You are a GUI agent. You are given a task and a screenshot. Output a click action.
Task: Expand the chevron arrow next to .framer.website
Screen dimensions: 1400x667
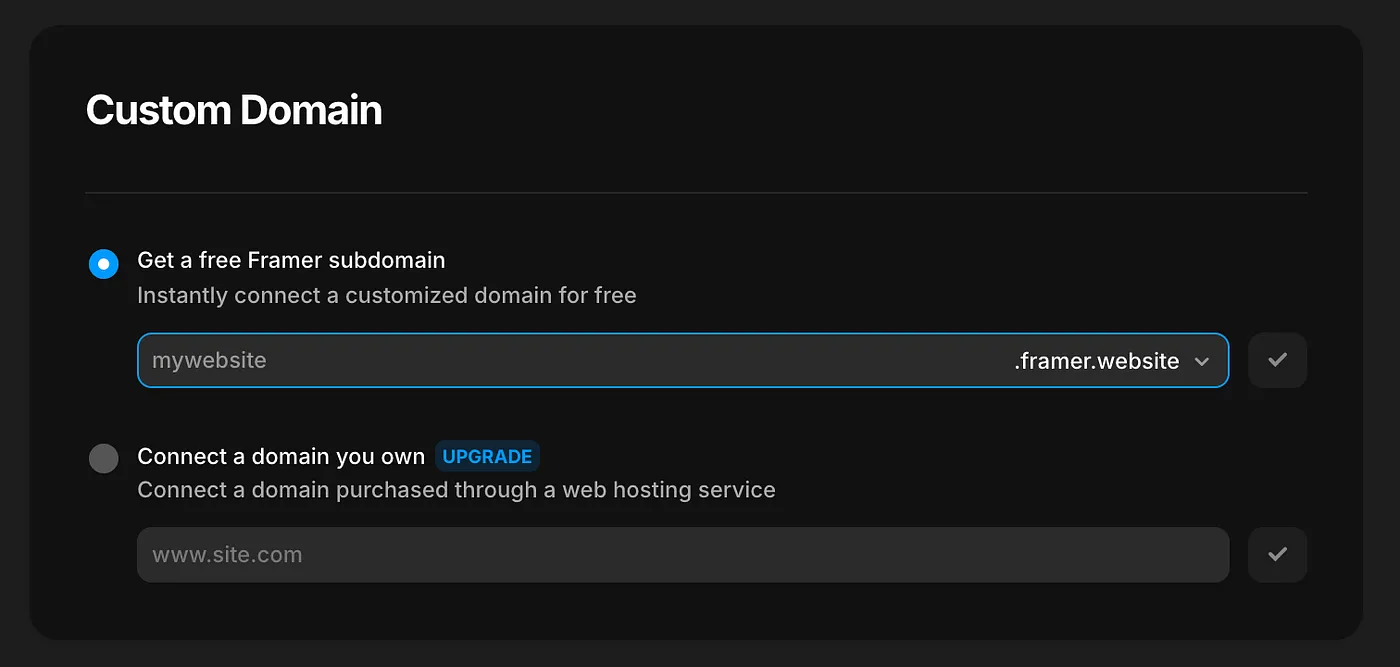pos(1202,361)
